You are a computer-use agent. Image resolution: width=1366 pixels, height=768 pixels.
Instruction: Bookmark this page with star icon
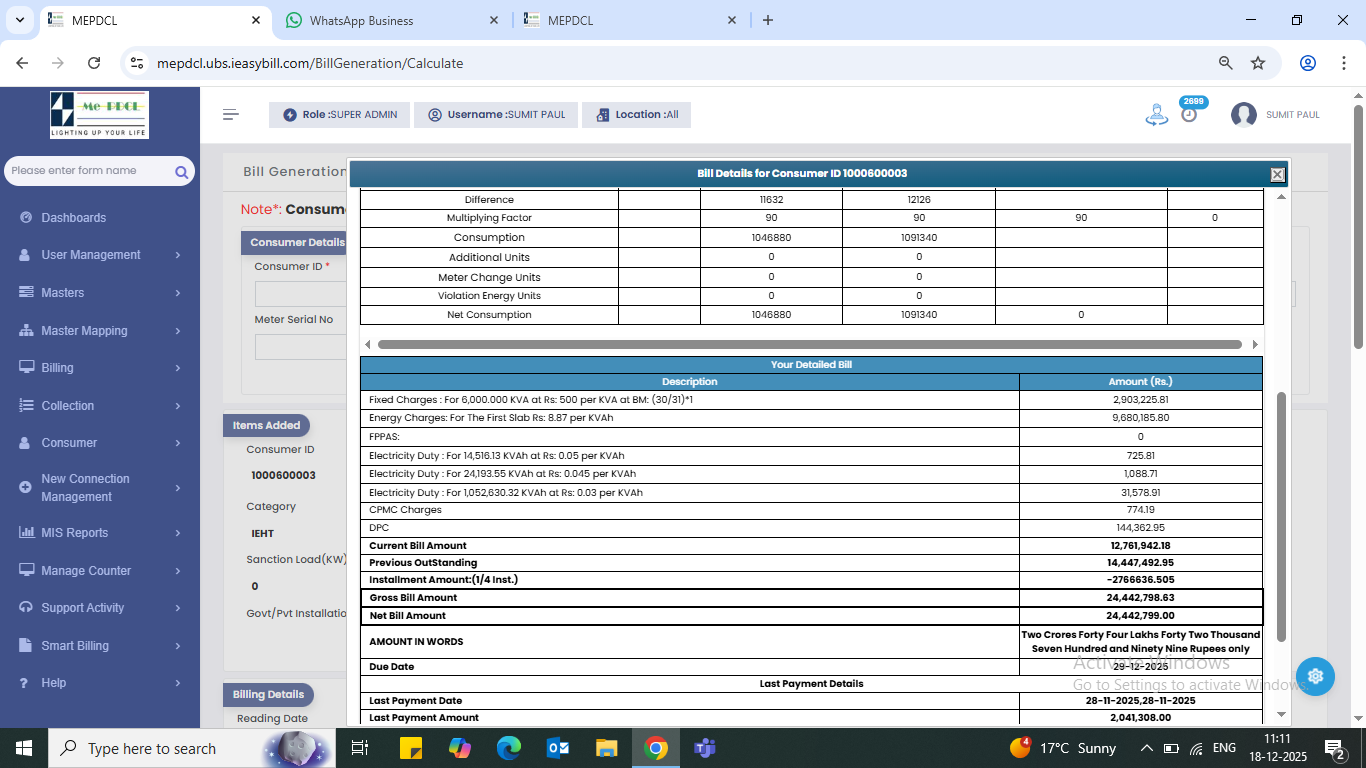coord(1258,63)
